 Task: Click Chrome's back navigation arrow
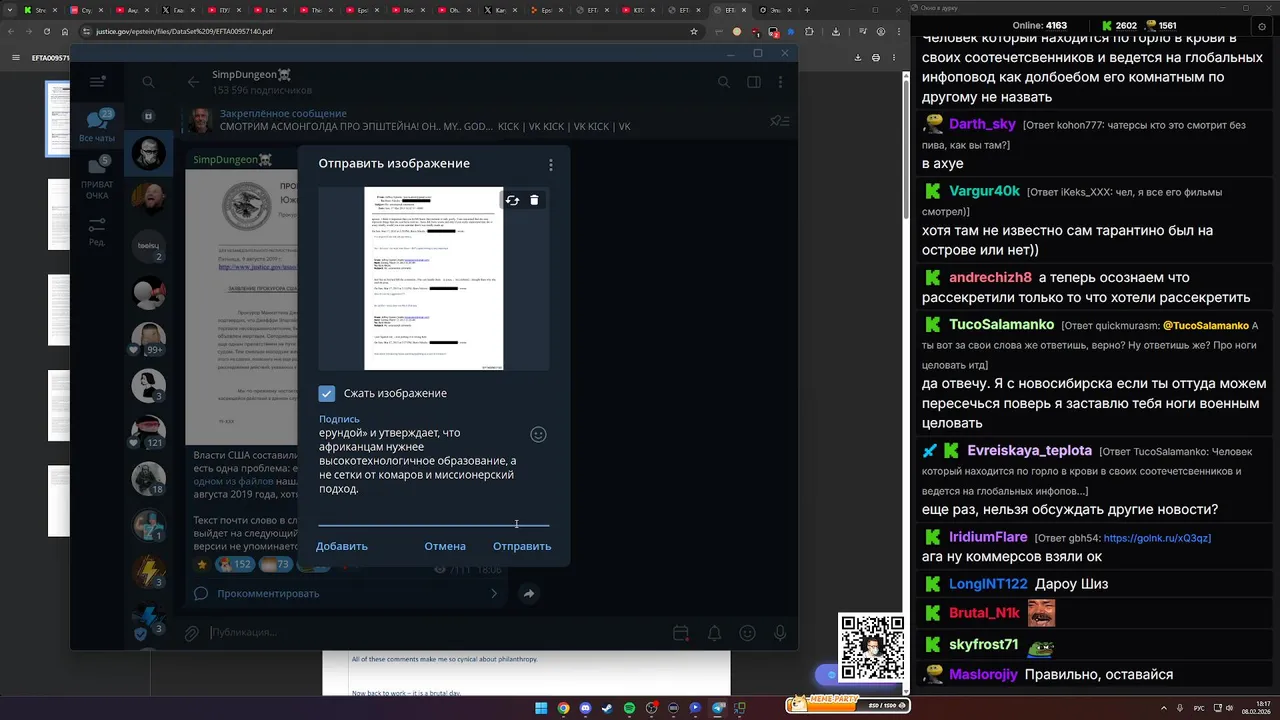(11, 31)
